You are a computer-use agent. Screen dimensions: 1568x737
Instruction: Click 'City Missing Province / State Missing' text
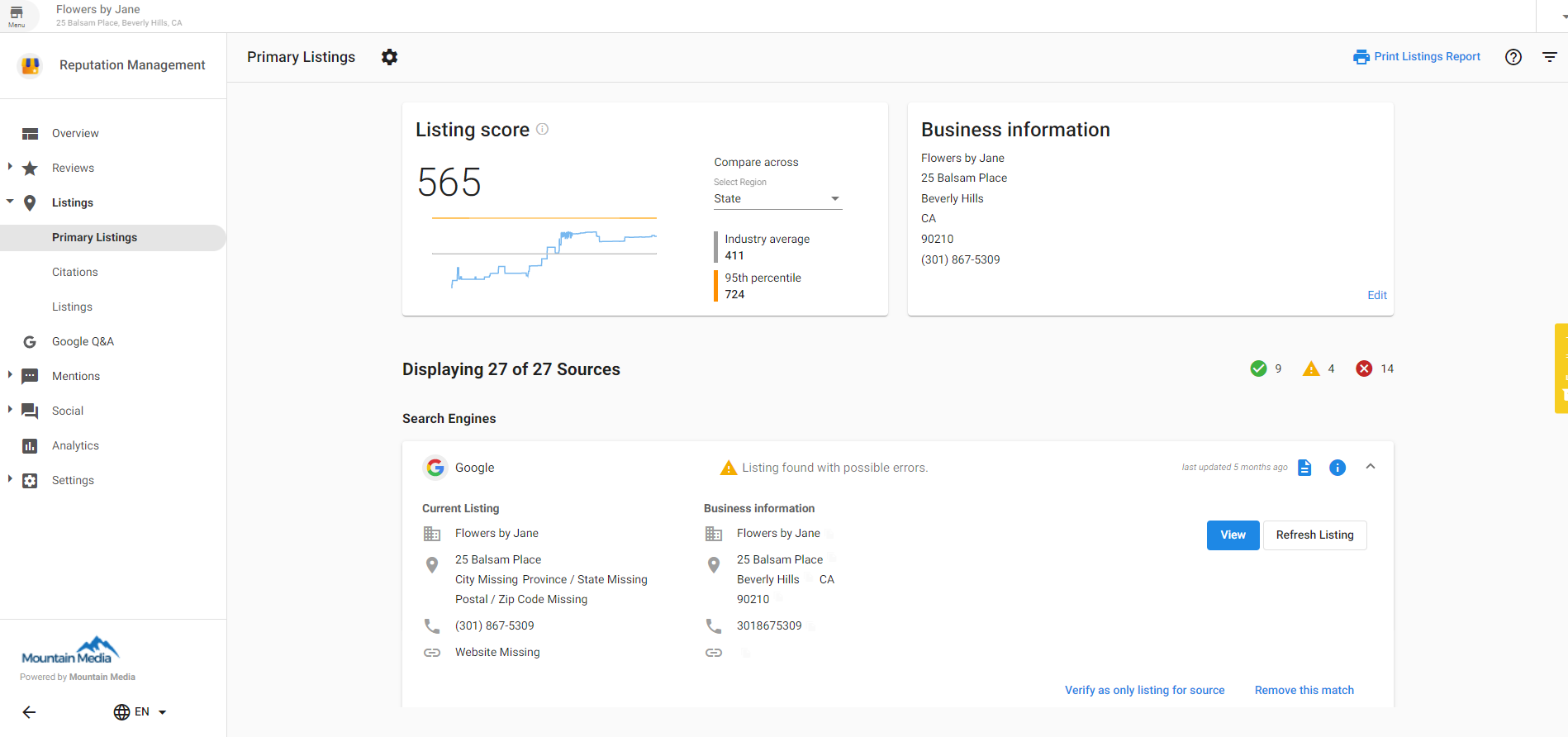551,580
